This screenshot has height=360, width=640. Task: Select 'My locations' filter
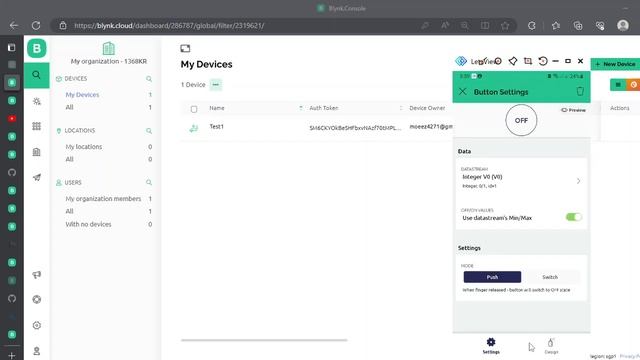pos(84,147)
